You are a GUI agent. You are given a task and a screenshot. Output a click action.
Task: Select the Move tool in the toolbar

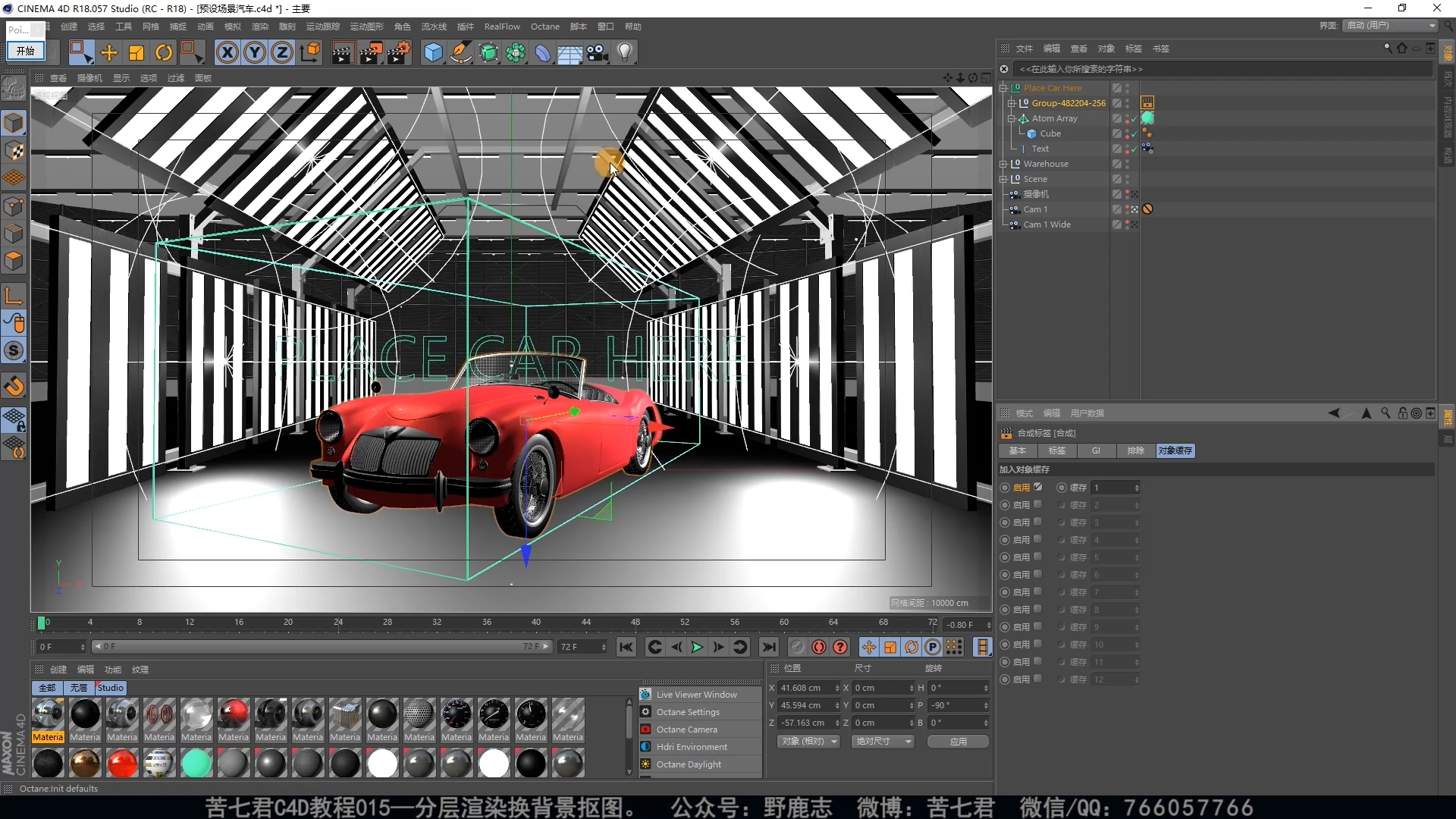point(109,52)
